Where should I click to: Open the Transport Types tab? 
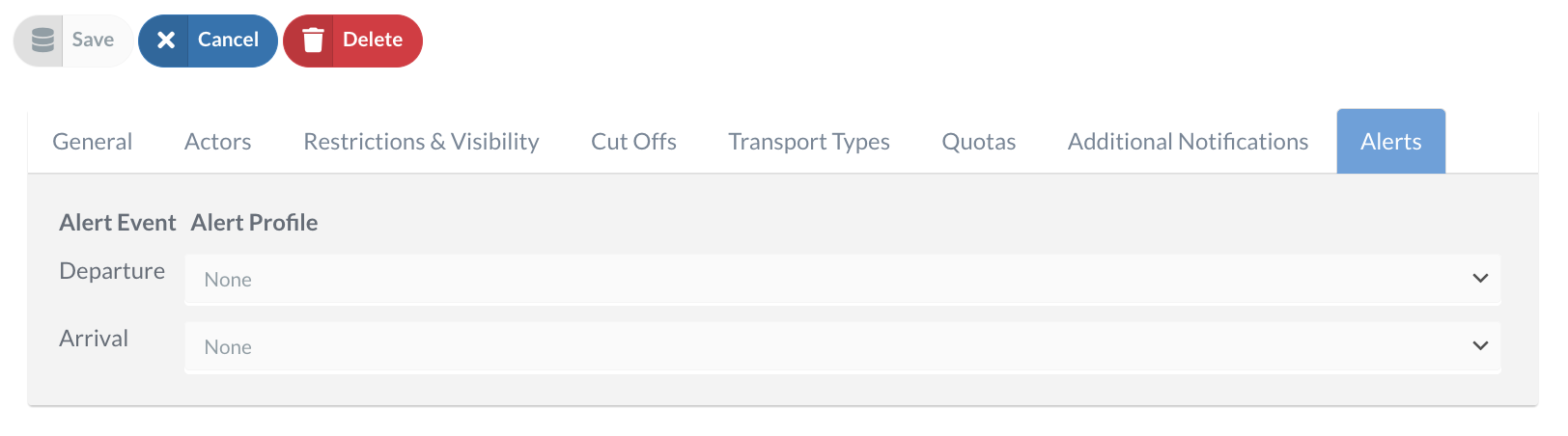click(808, 142)
